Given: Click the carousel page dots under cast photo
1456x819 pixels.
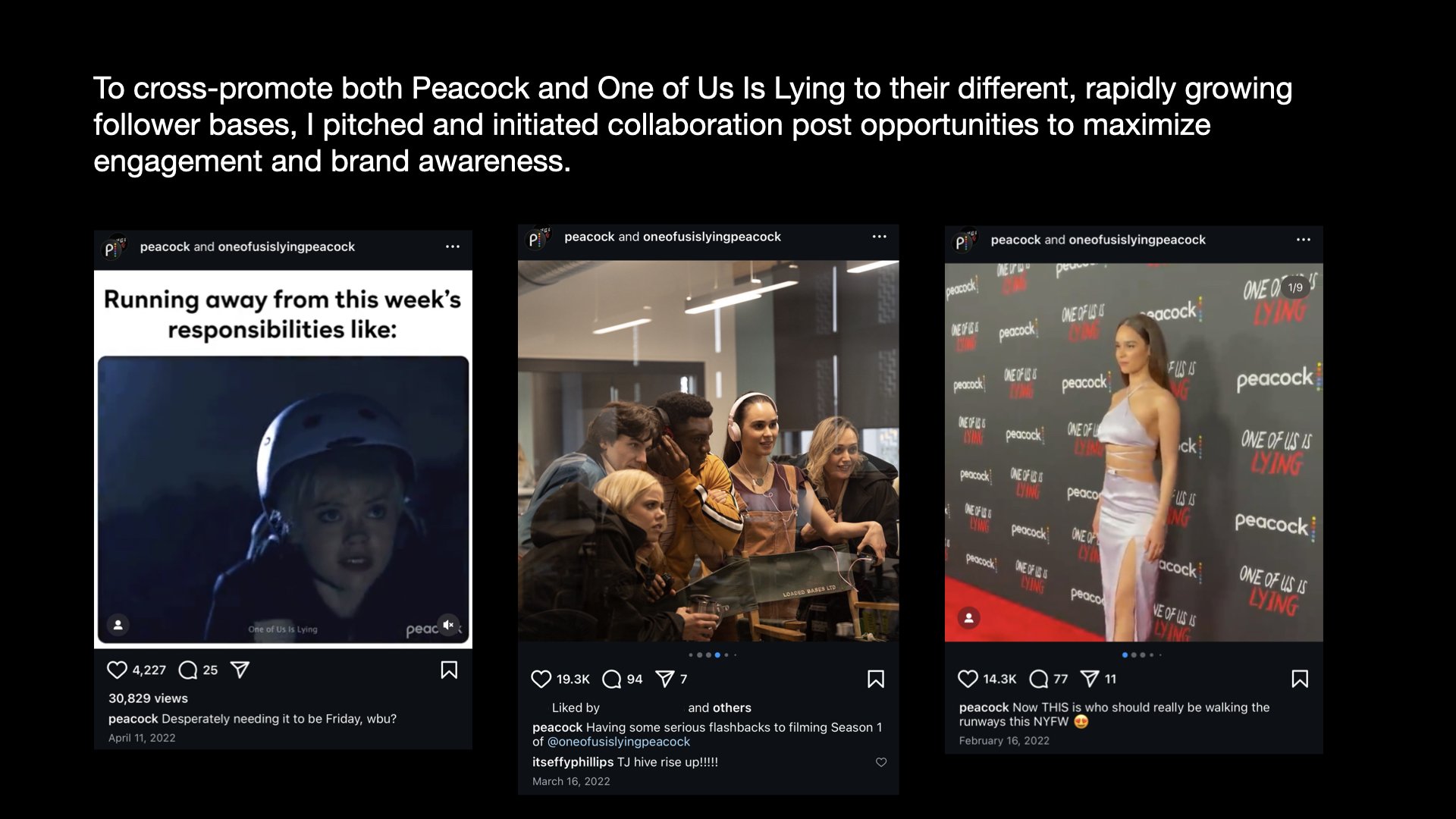Looking at the screenshot, I should coord(712,654).
